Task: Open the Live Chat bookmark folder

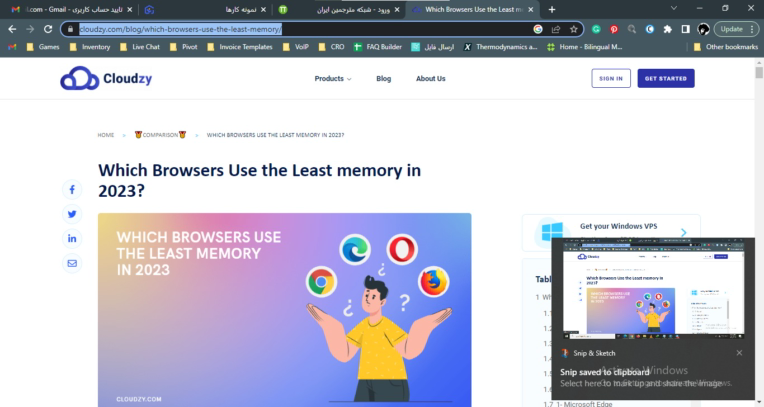Action: (140, 47)
